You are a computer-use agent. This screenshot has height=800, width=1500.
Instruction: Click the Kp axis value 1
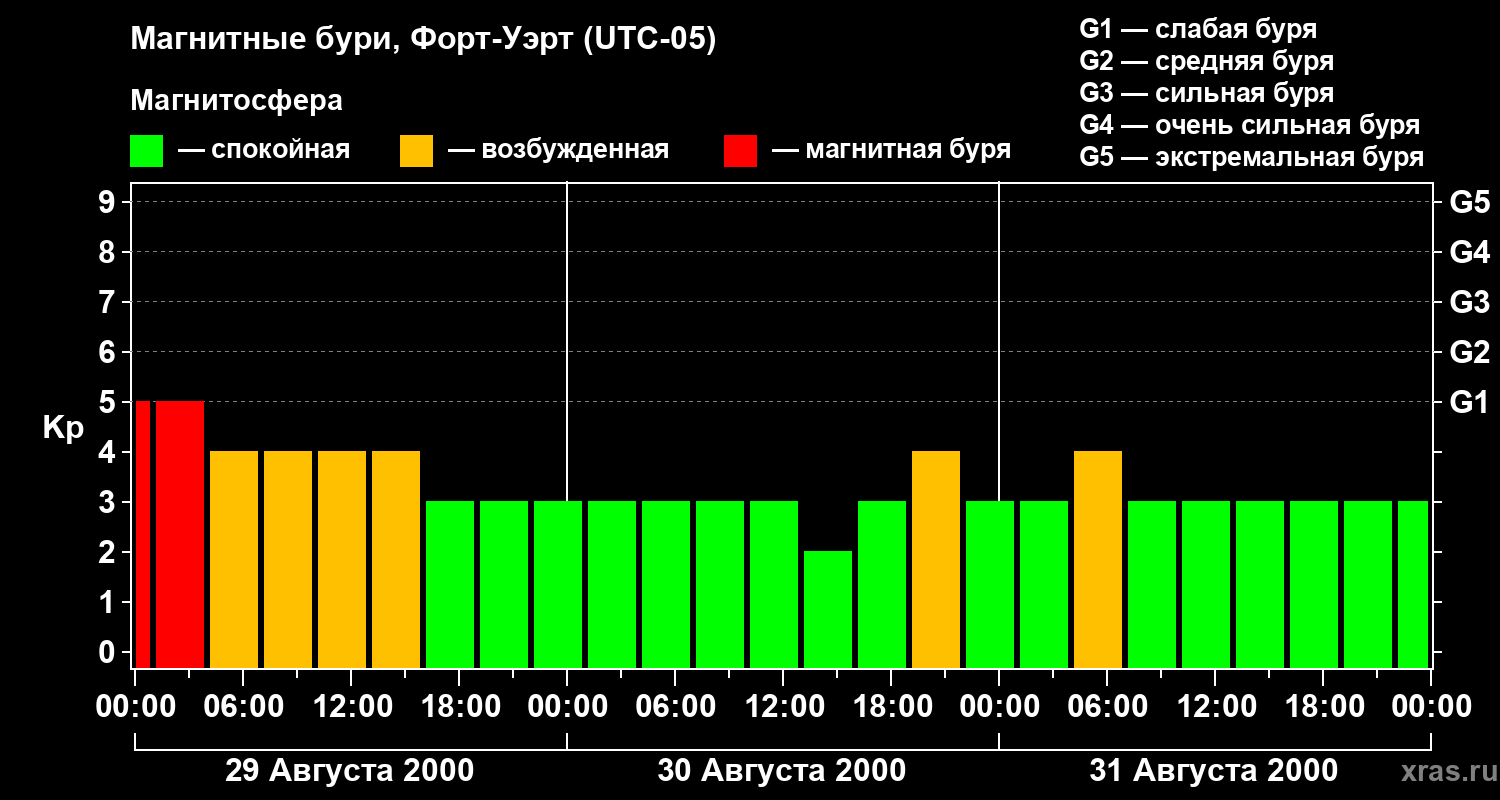pyautogui.click(x=109, y=602)
